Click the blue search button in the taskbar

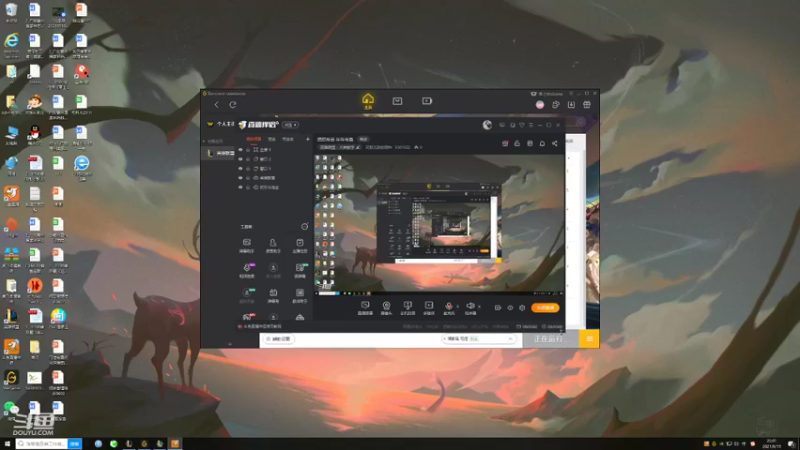coord(74,444)
